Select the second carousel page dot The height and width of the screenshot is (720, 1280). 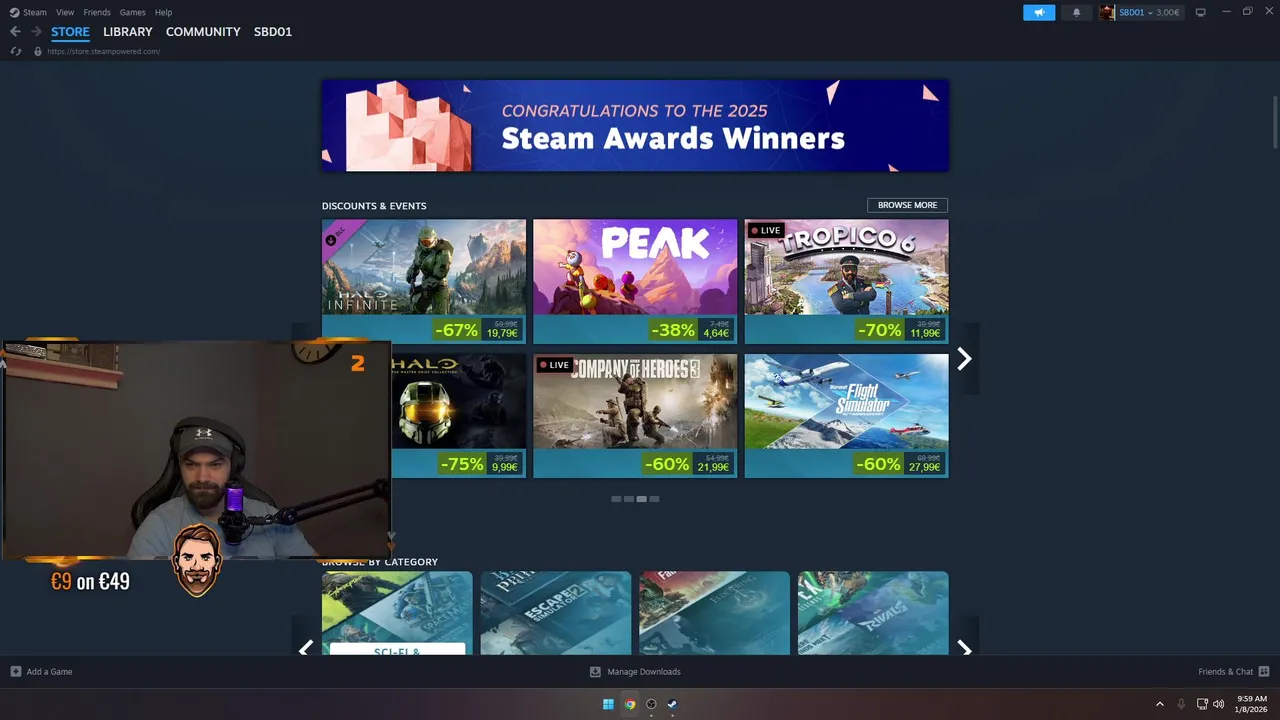(629, 499)
